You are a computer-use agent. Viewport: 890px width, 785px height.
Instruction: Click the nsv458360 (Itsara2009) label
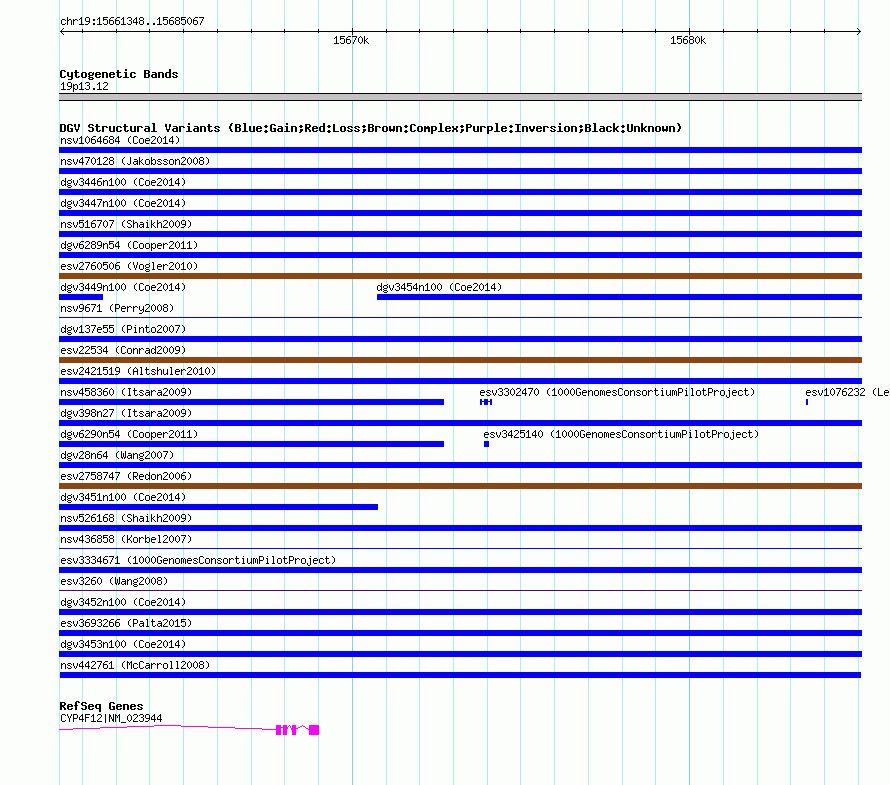[x=126, y=392]
